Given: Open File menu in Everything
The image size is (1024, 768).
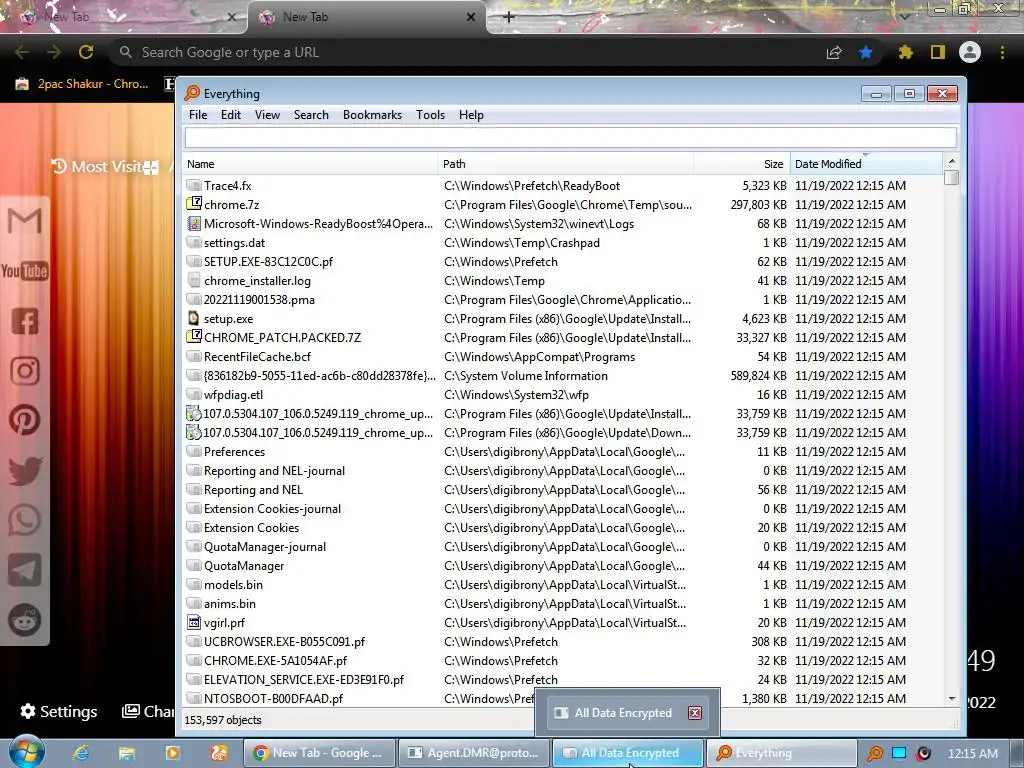Looking at the screenshot, I should click(x=198, y=115).
